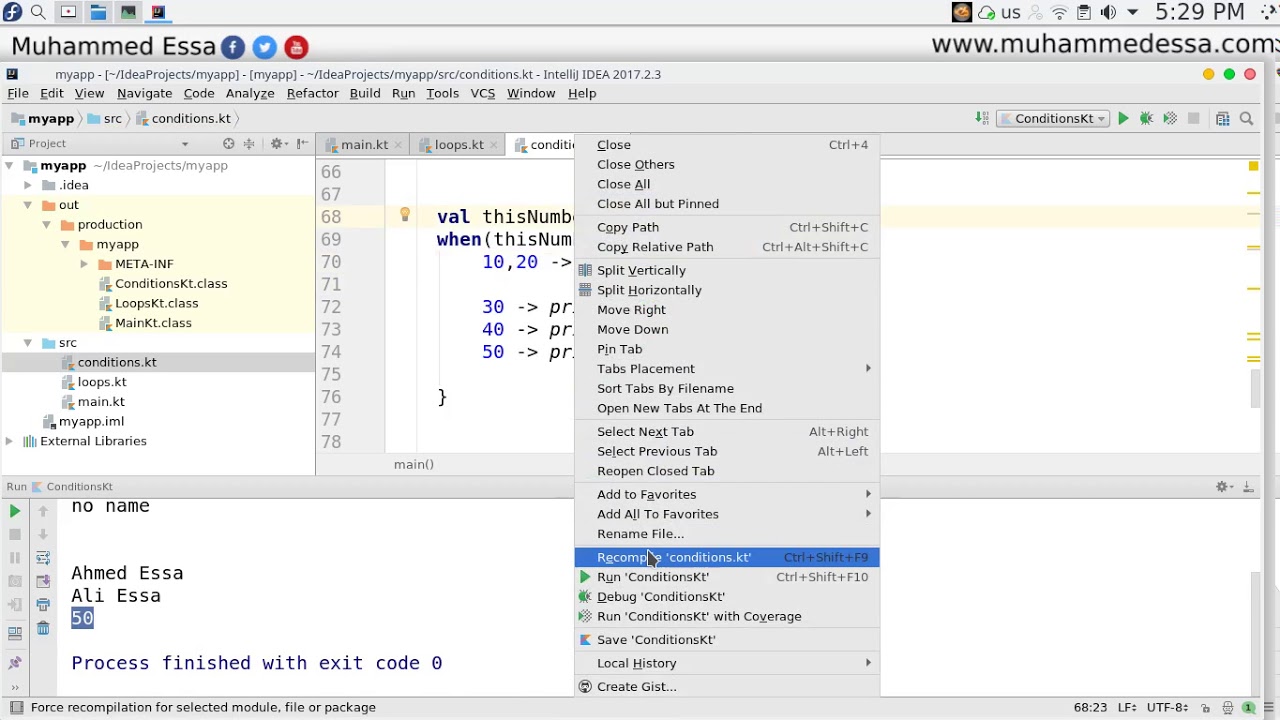
Task: Open Run panel settings gear
Action: [x=1223, y=487]
